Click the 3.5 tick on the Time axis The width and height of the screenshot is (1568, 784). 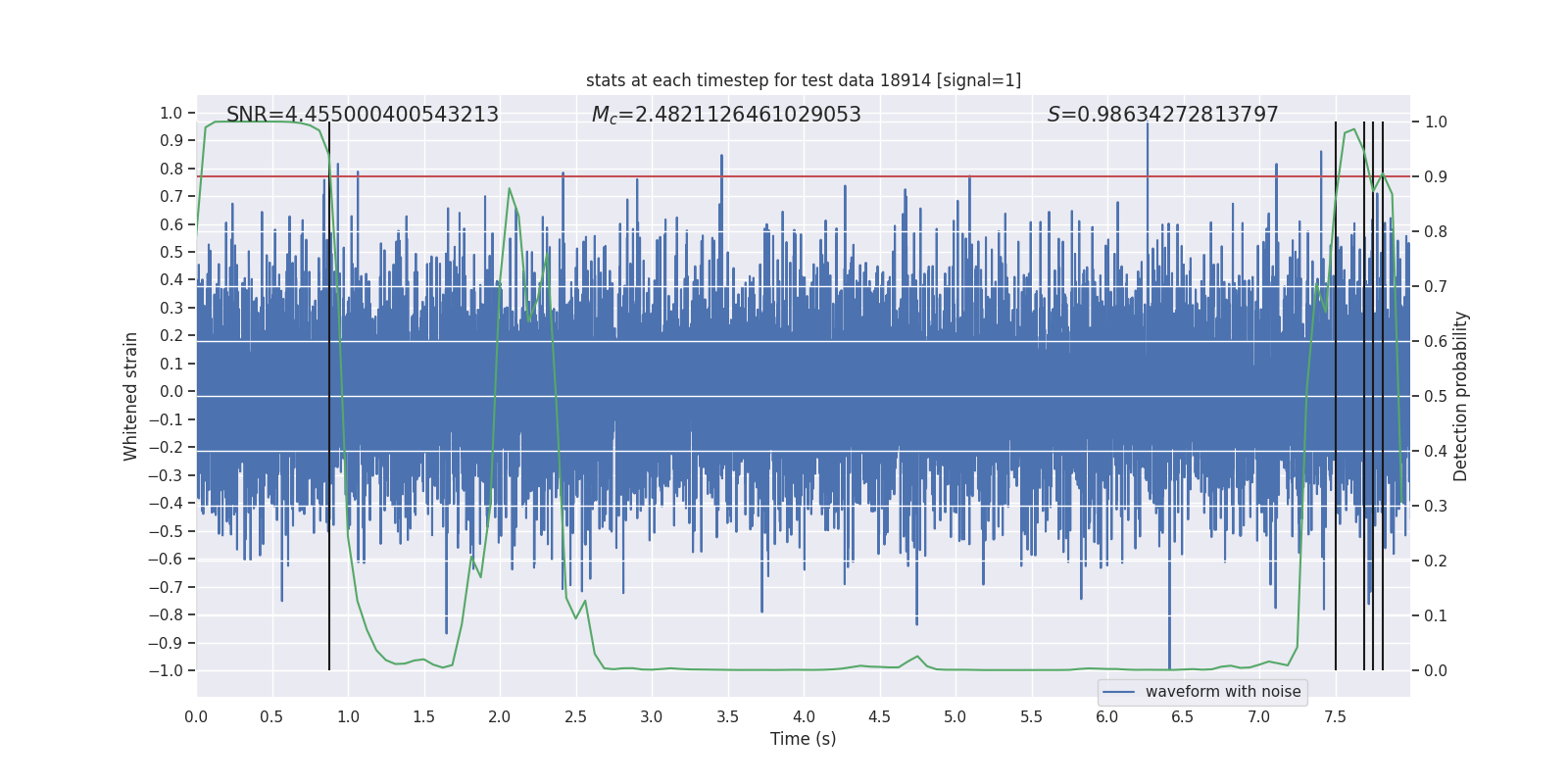727,716
